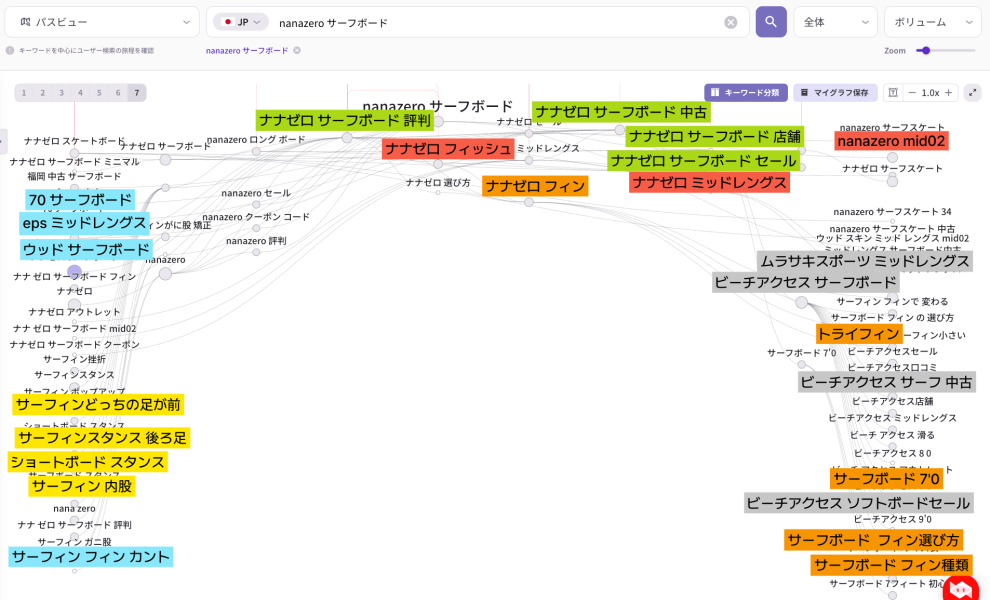Click the gray ビーチアクセス ソフトボードセール label
The height and width of the screenshot is (600, 990).
tap(858, 503)
